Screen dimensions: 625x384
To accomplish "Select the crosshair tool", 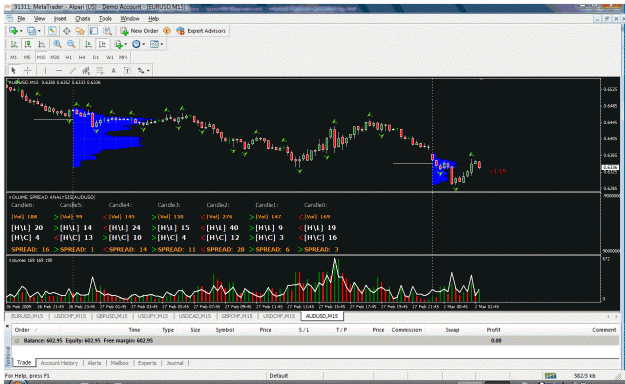I will click(x=28, y=71).
